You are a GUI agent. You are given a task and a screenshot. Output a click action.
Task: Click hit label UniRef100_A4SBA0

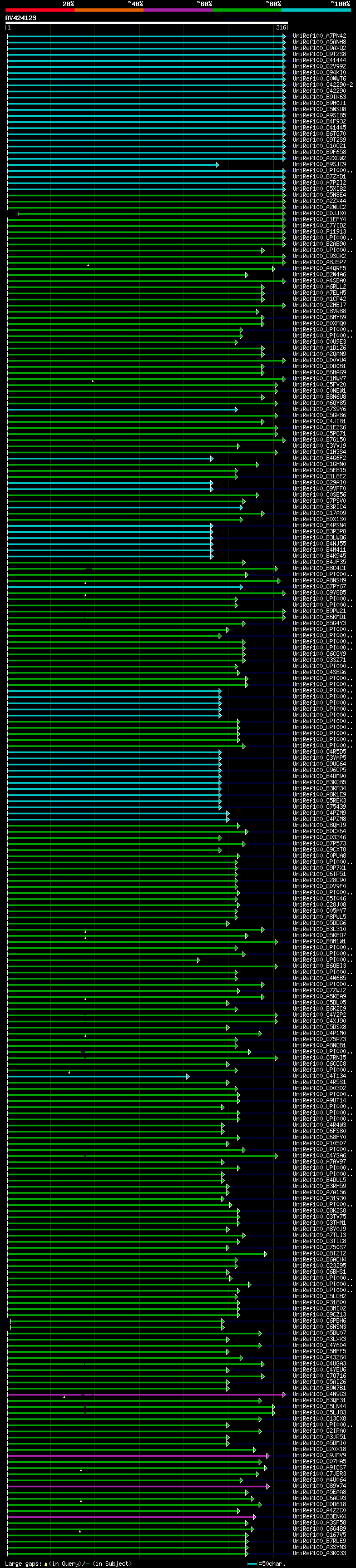click(319, 280)
